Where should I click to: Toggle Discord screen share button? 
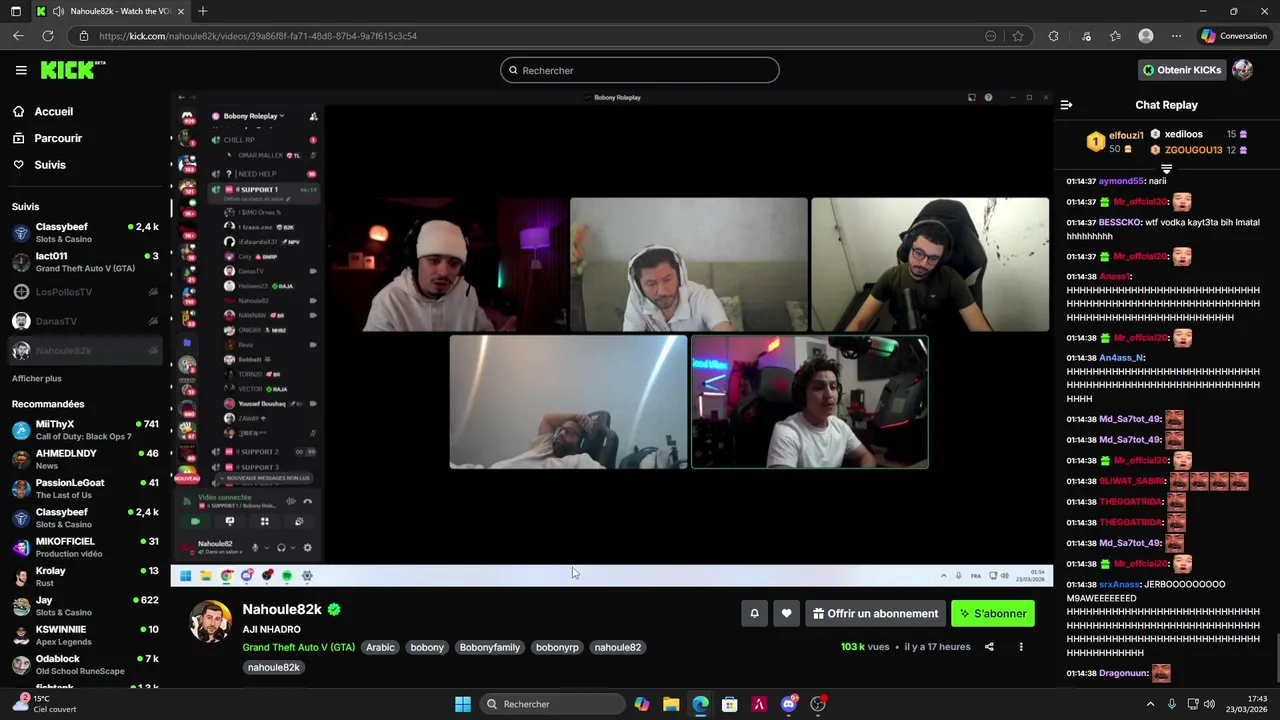[x=230, y=521]
